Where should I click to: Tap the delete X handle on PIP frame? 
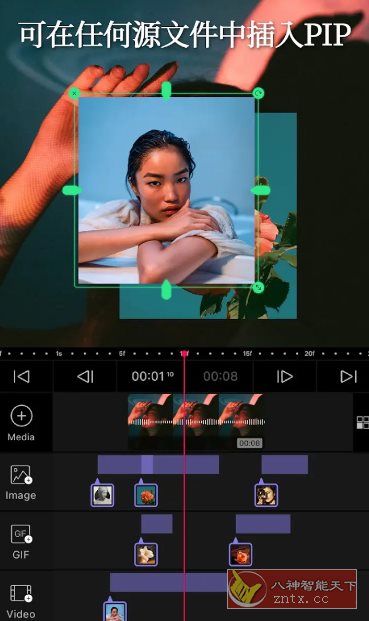click(x=74, y=93)
